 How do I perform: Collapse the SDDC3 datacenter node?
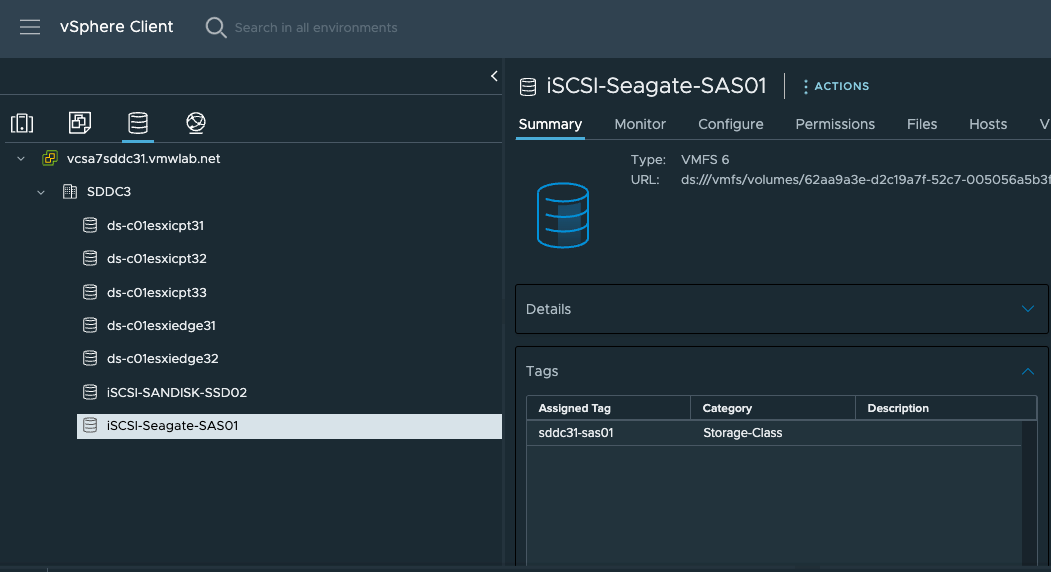tap(41, 192)
